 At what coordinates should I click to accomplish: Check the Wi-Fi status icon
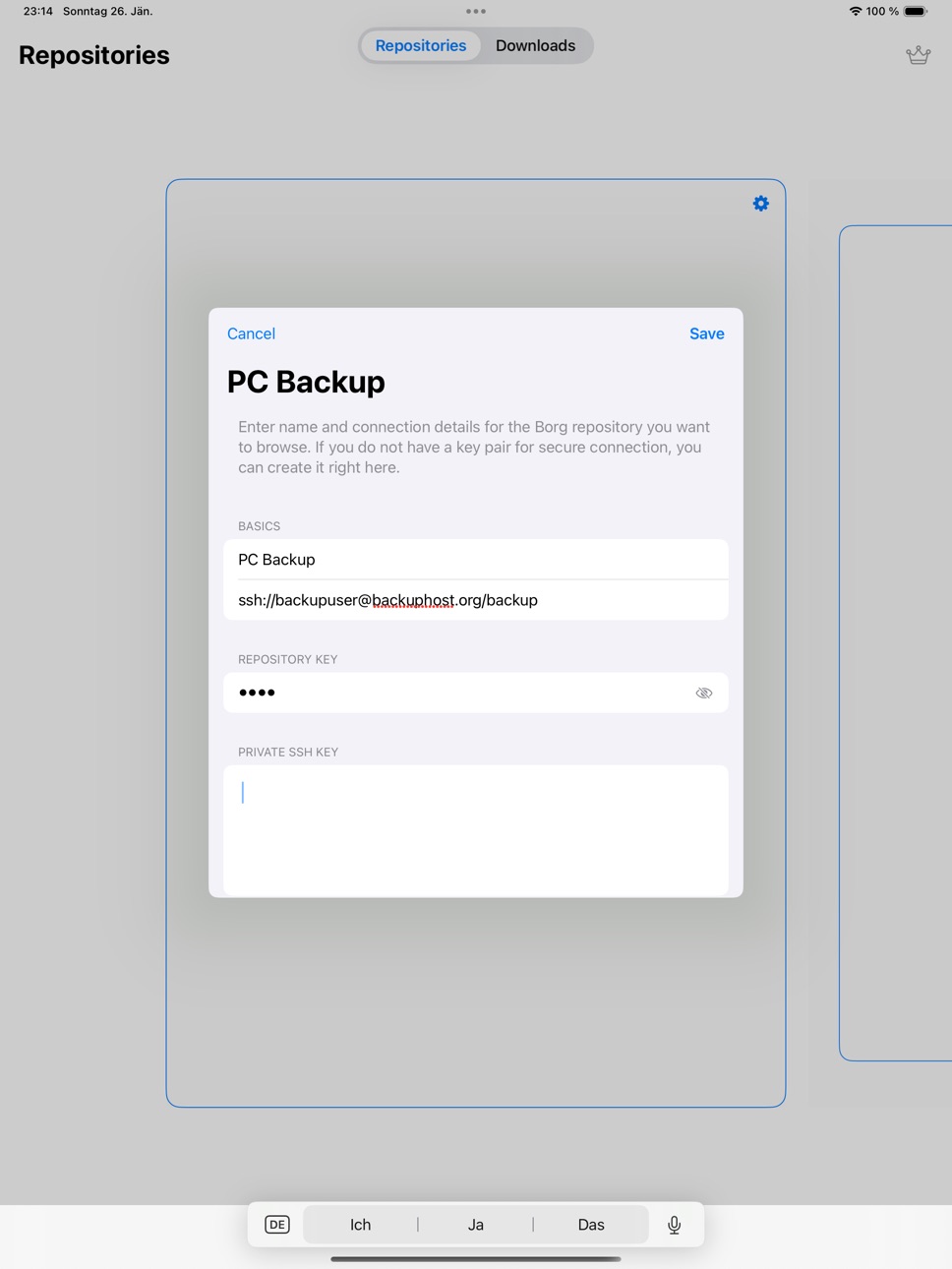pos(855,12)
